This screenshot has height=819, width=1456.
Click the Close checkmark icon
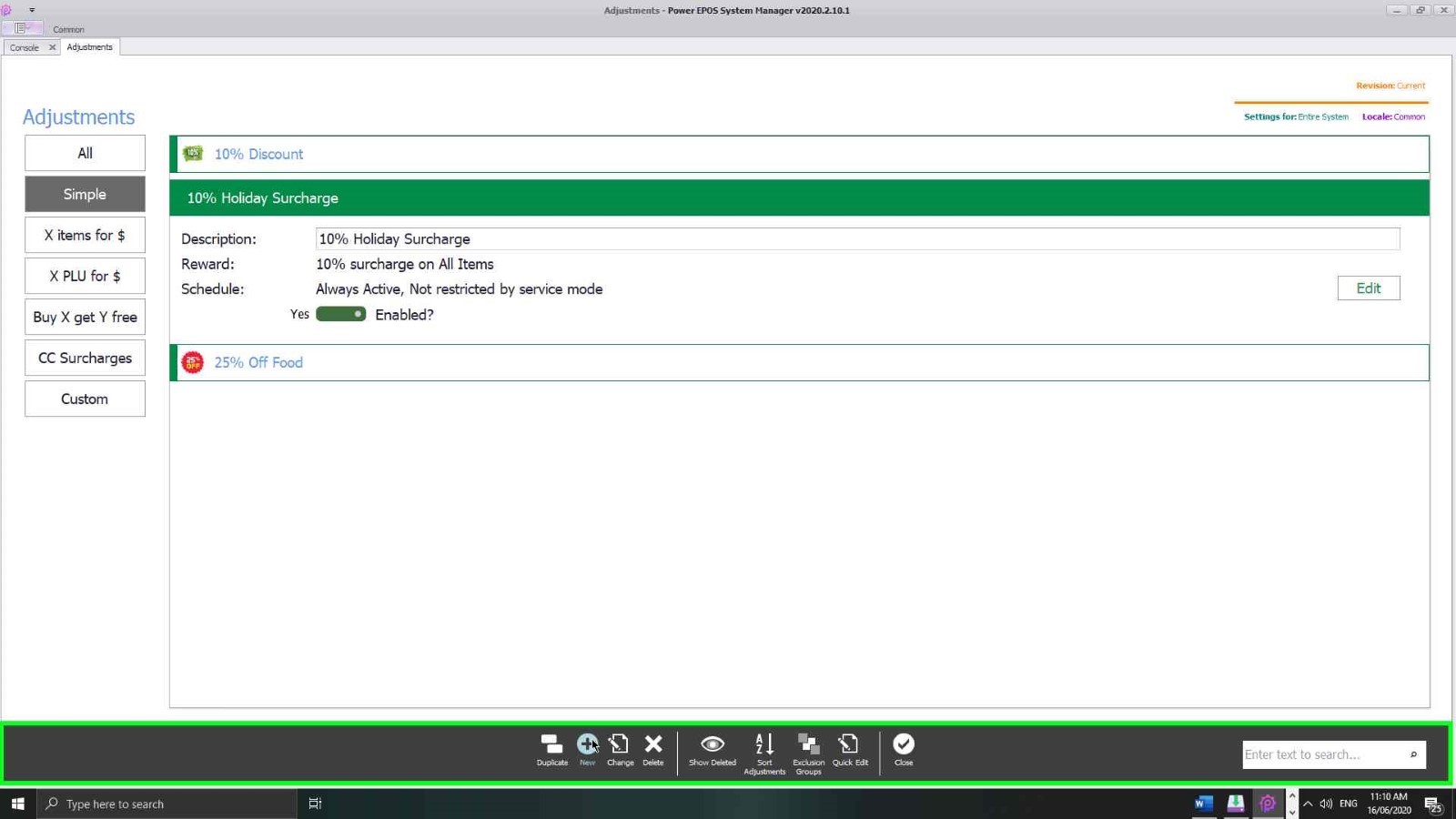click(904, 744)
